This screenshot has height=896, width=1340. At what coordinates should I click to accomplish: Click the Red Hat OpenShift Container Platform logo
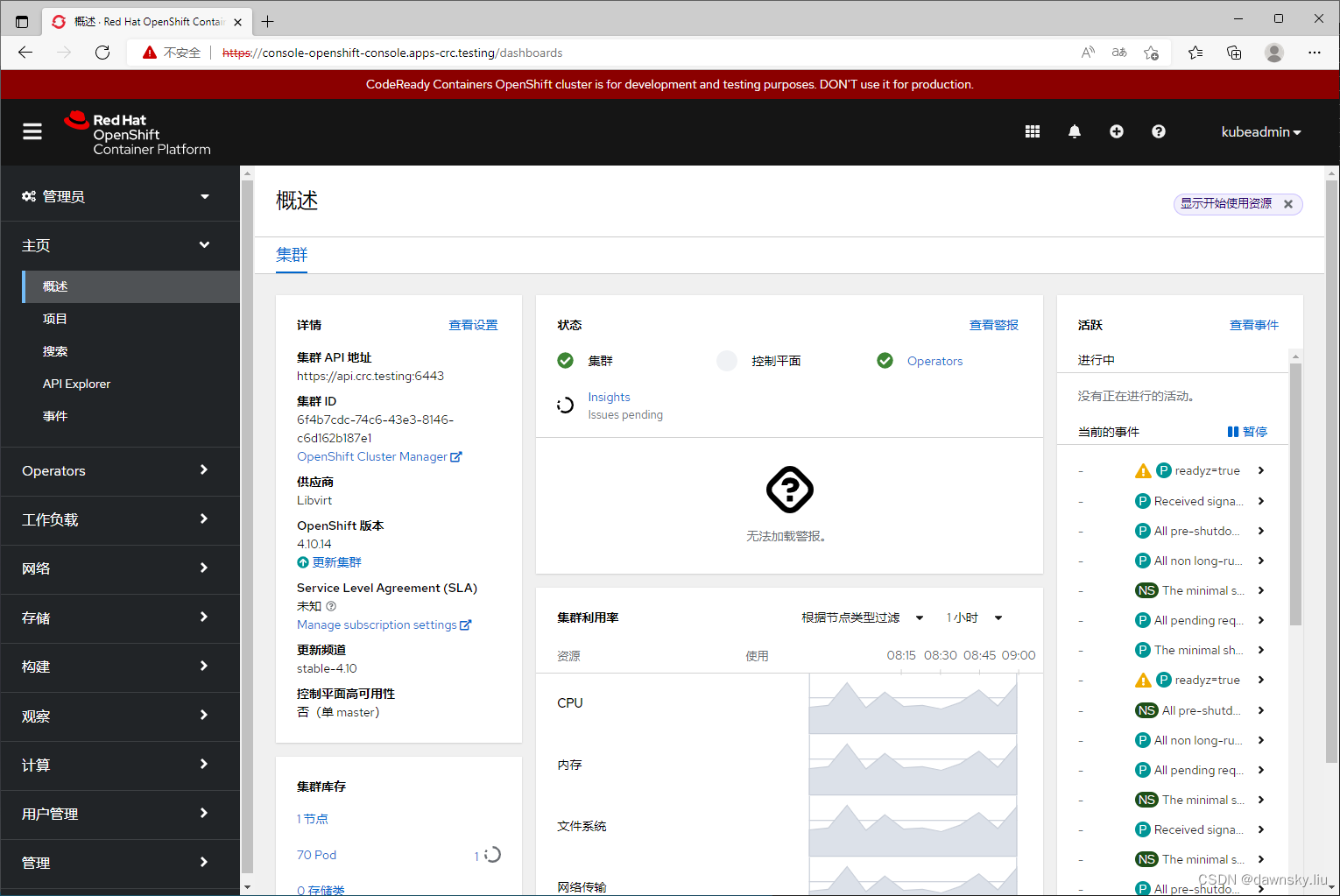[136, 131]
